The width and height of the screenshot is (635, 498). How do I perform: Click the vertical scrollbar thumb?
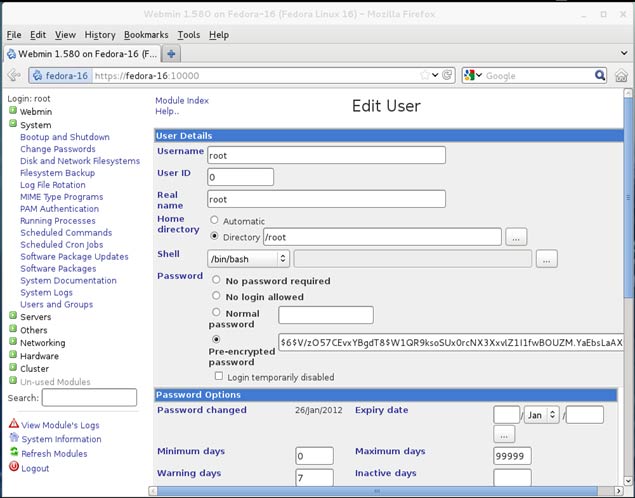click(628, 198)
